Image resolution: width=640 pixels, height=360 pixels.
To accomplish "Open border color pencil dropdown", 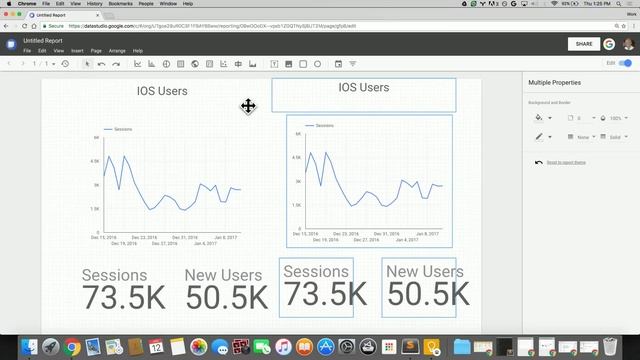I will pos(550,137).
